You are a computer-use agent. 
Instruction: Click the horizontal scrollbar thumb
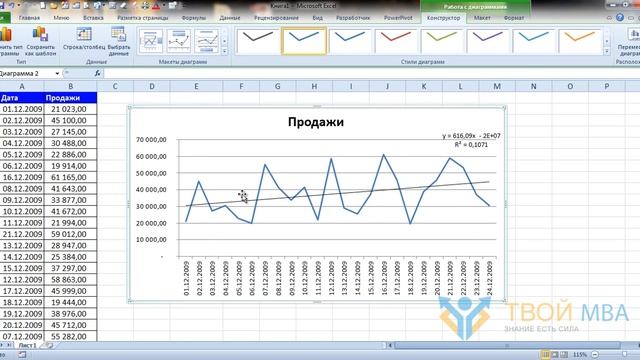(x=507, y=346)
